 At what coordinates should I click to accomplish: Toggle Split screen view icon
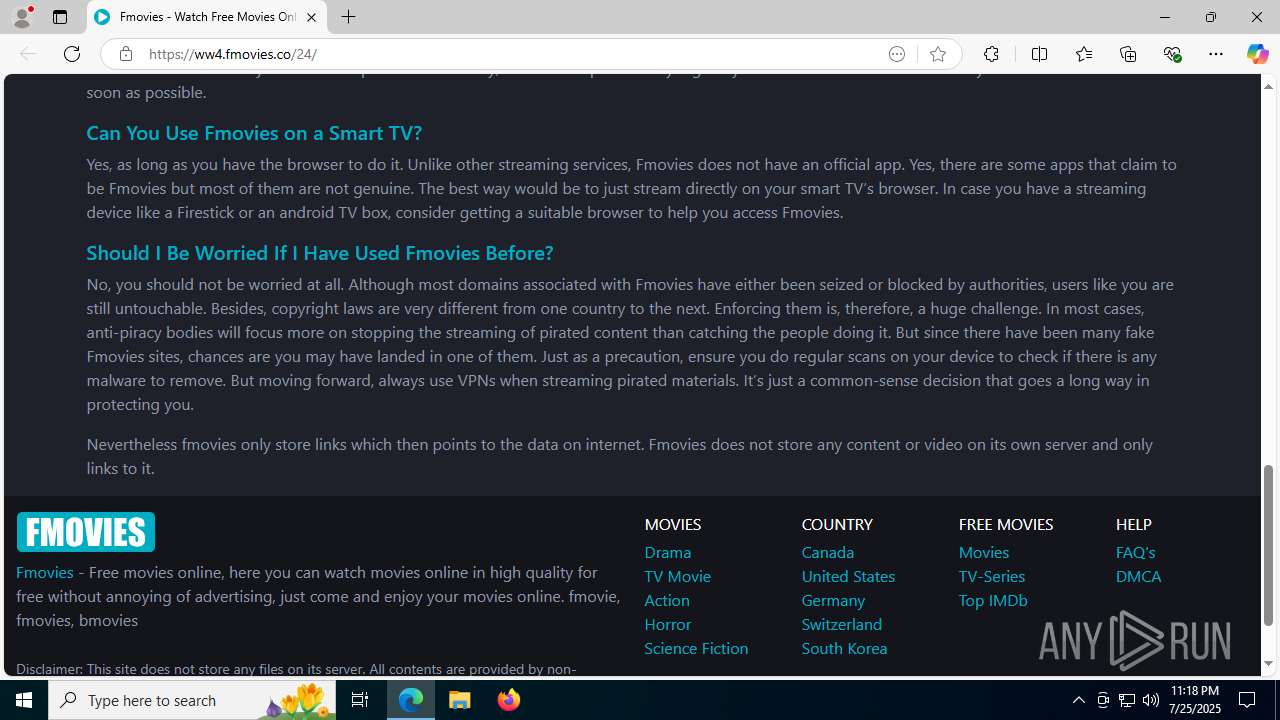1039,54
